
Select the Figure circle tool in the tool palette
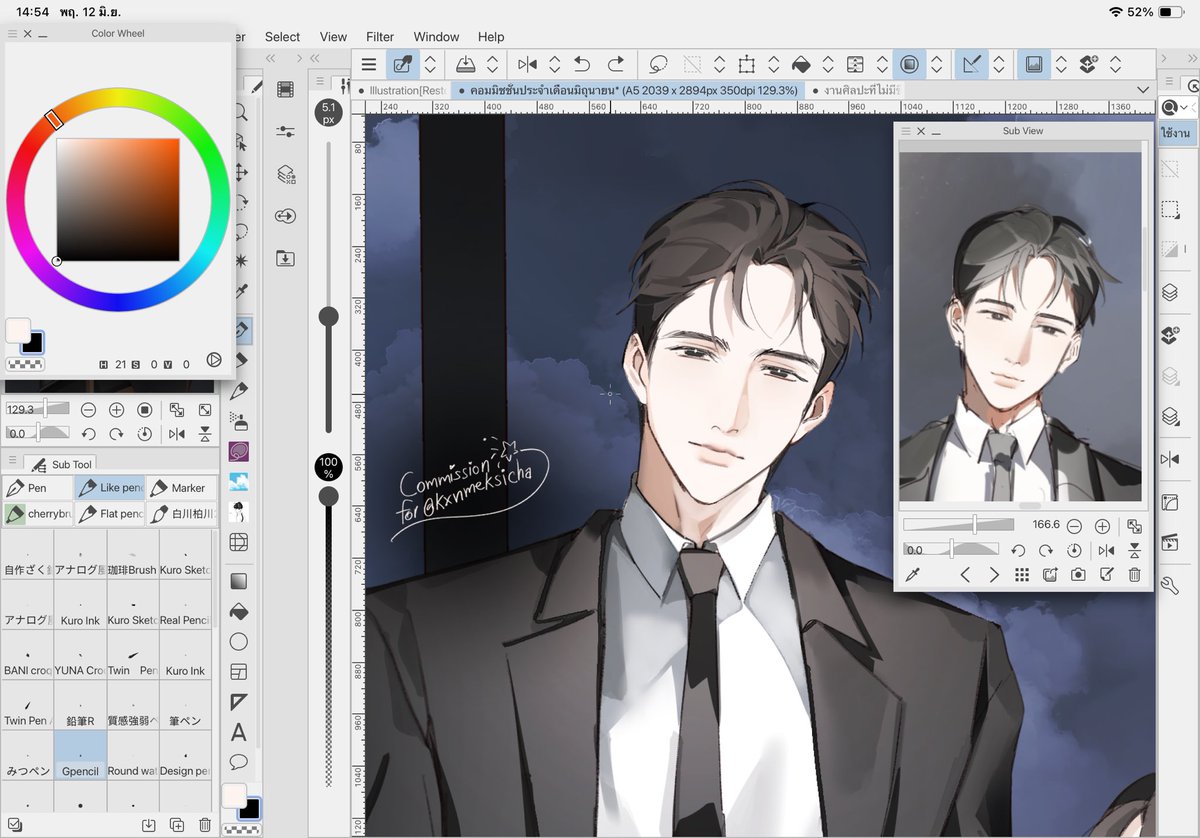(x=239, y=641)
